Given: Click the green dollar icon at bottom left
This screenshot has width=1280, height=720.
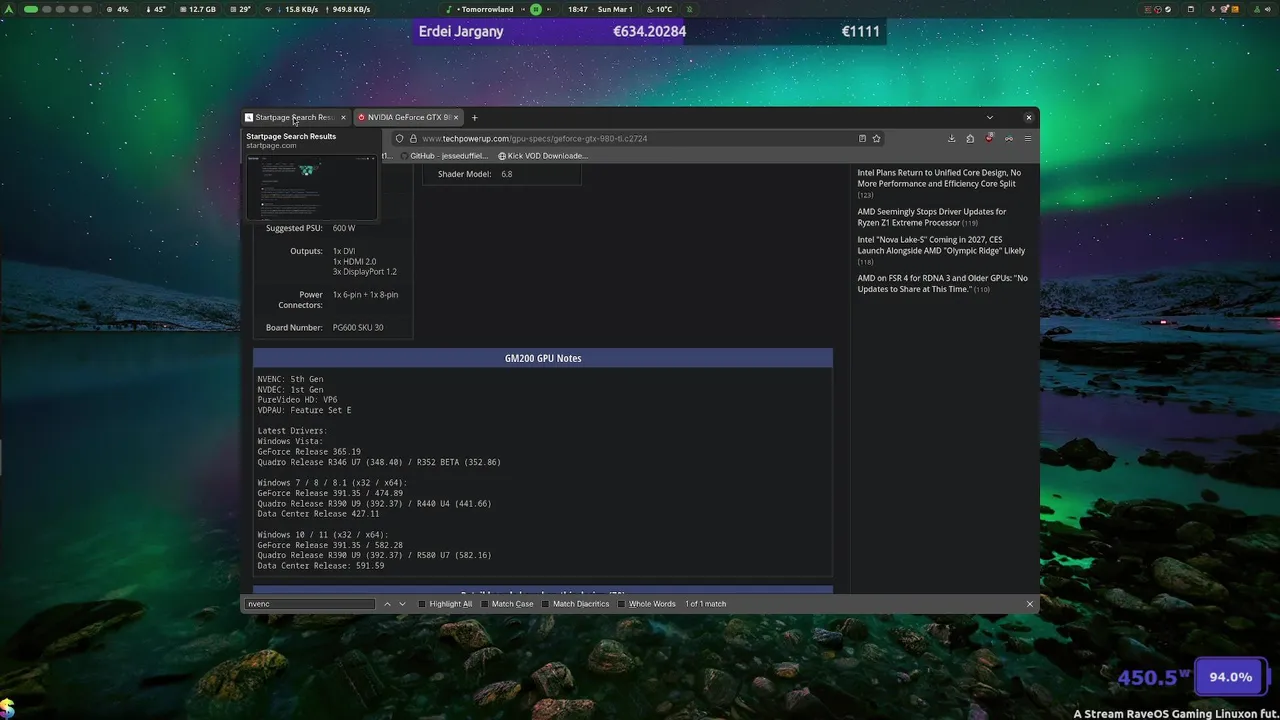Looking at the screenshot, I should pos(7,708).
